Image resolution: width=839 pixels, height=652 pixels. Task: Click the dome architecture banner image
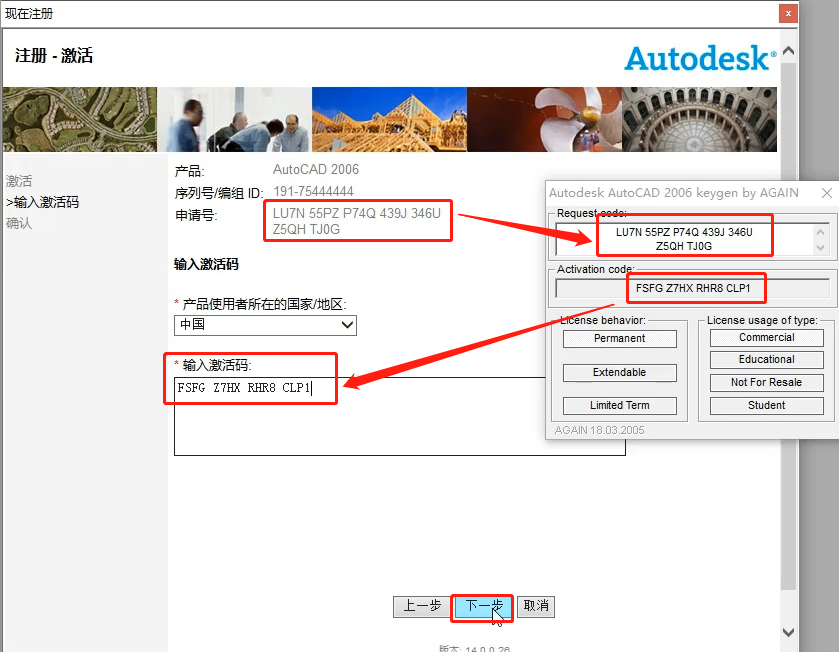coord(699,119)
